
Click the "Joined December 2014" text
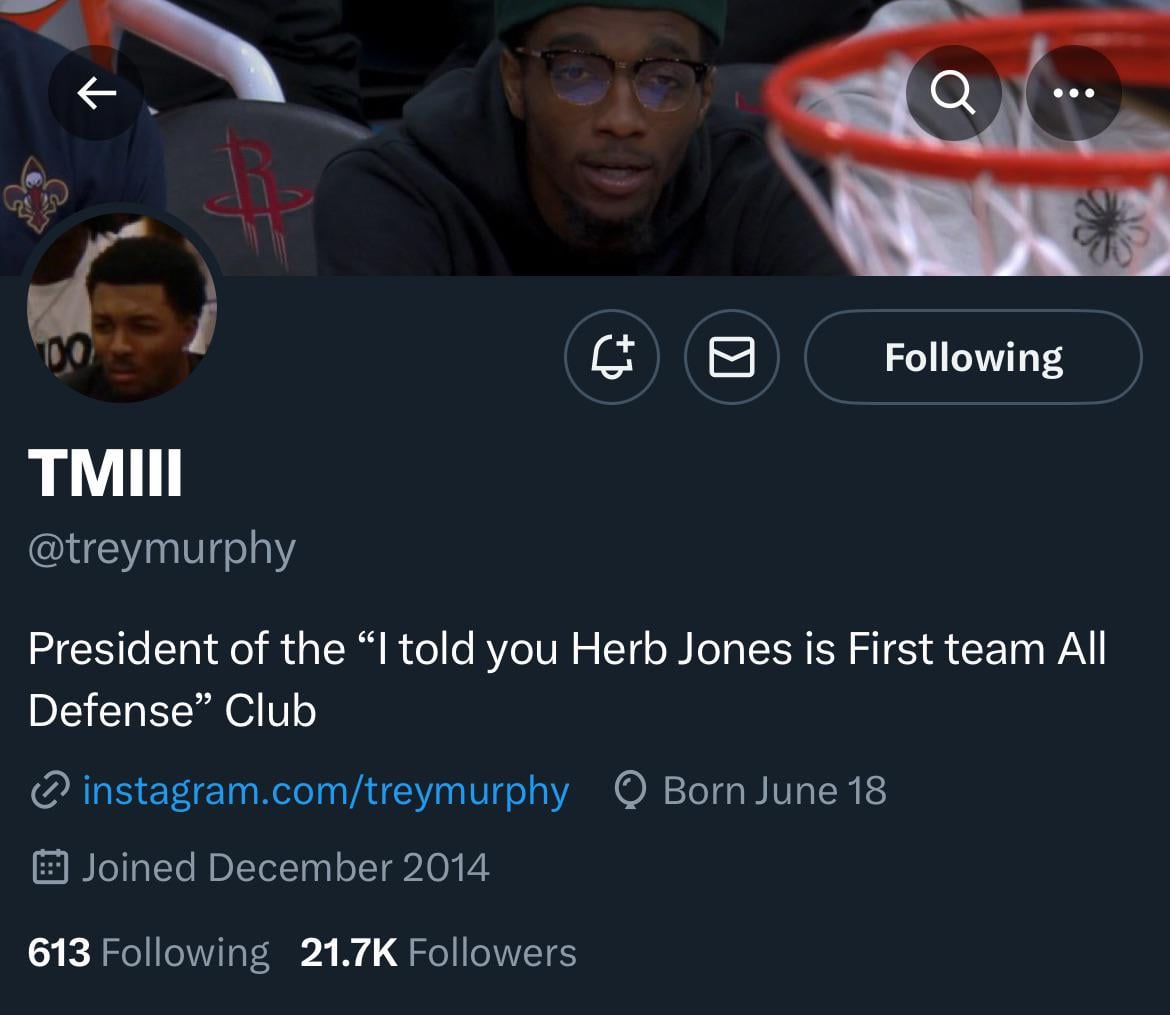coord(285,867)
